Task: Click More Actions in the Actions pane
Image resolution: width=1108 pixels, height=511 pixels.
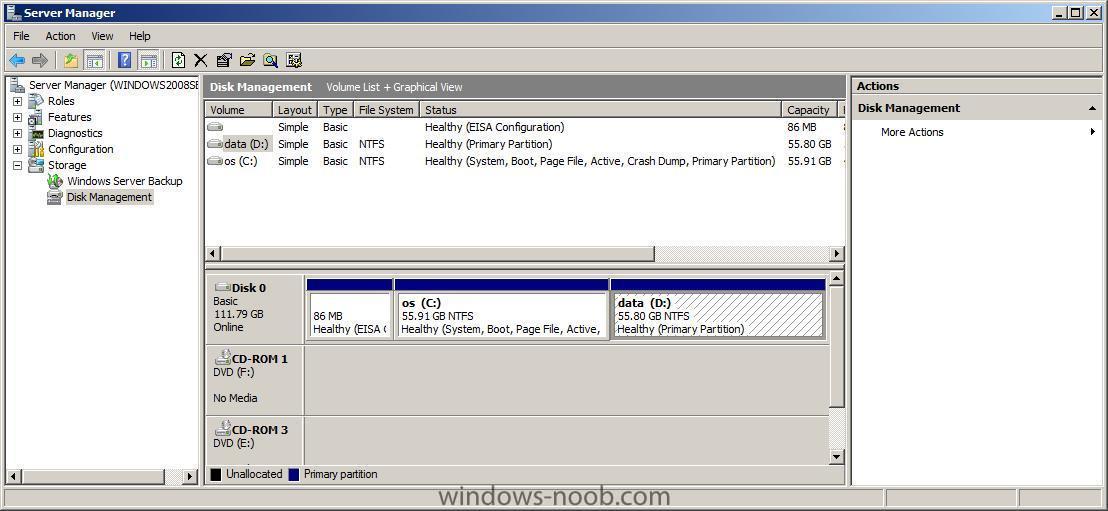Action: (x=912, y=132)
